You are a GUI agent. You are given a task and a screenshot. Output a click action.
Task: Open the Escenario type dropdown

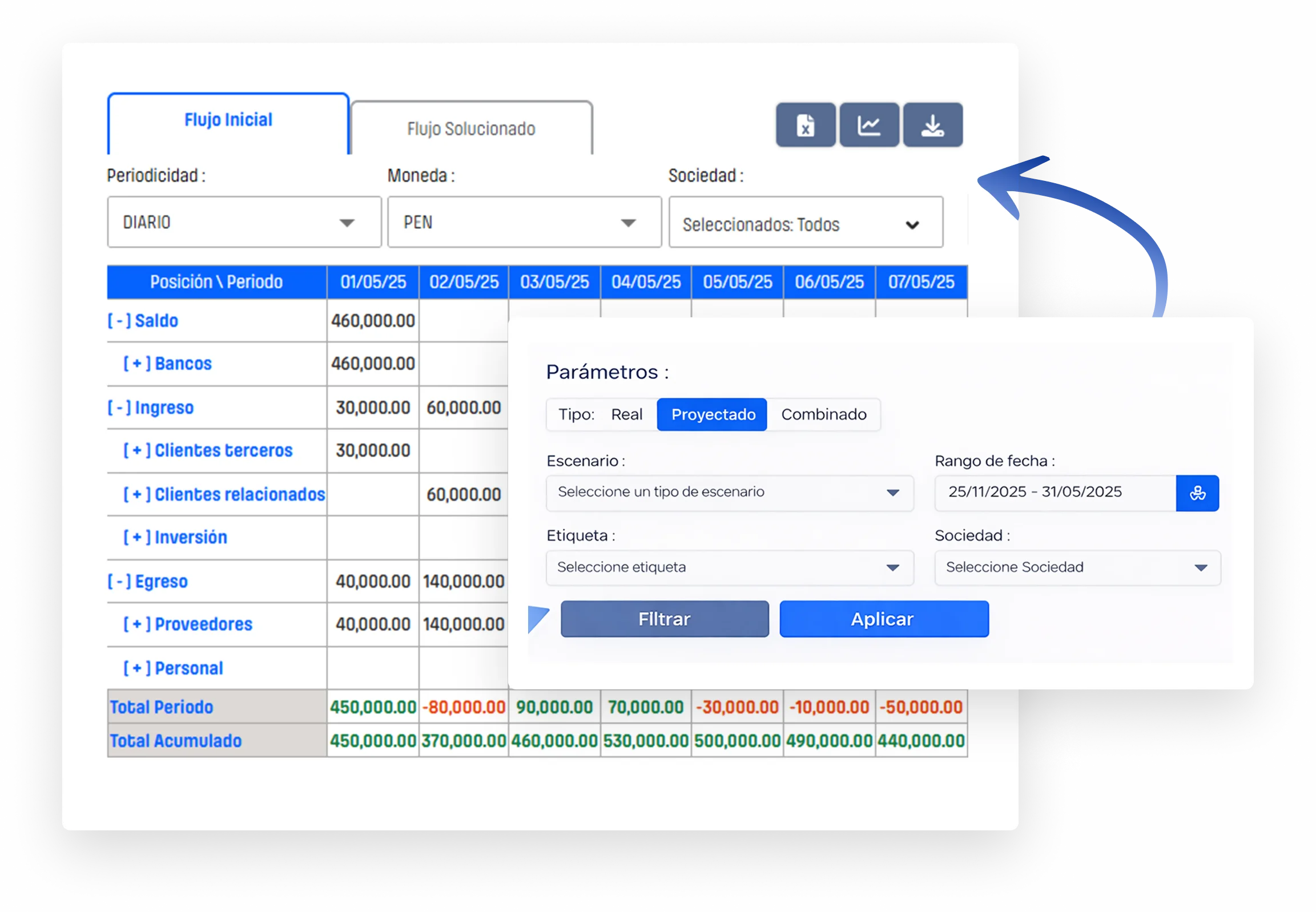tap(729, 493)
